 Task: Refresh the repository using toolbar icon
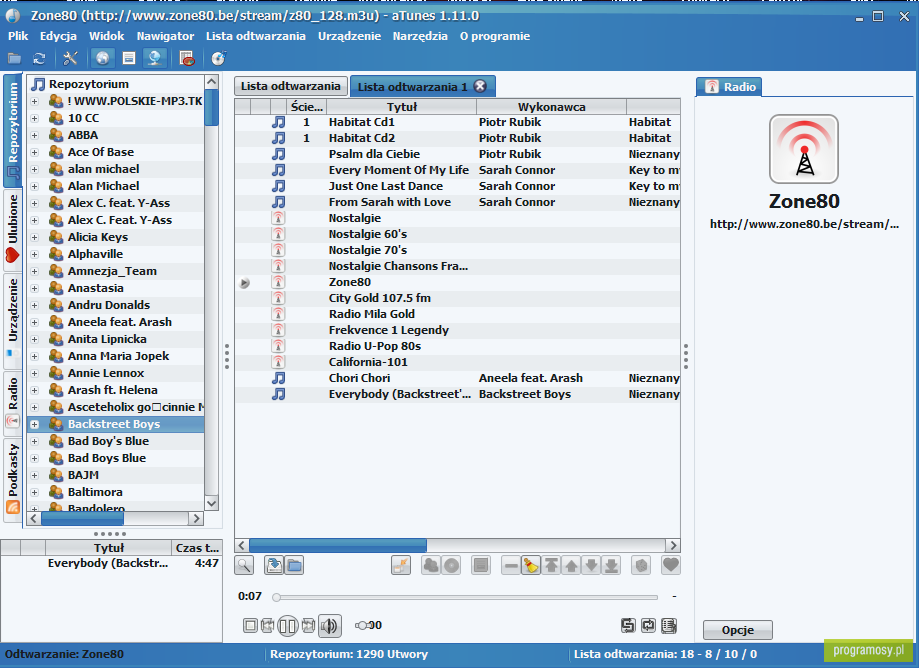(39, 59)
